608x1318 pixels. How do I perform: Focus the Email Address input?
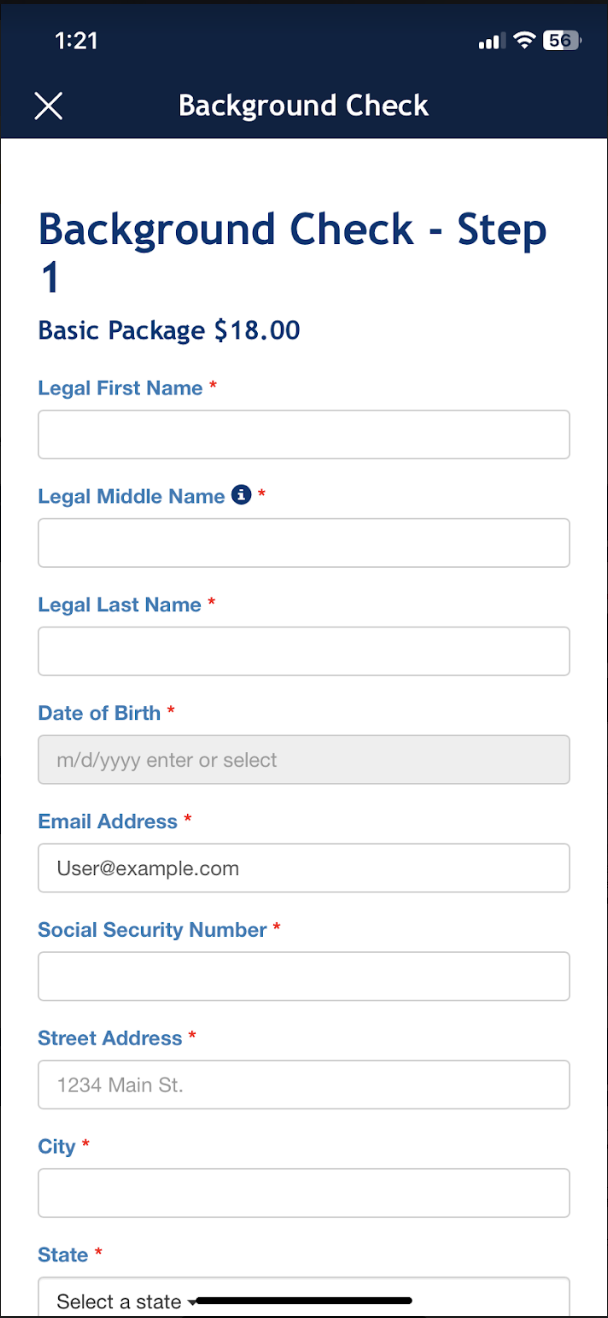303,868
